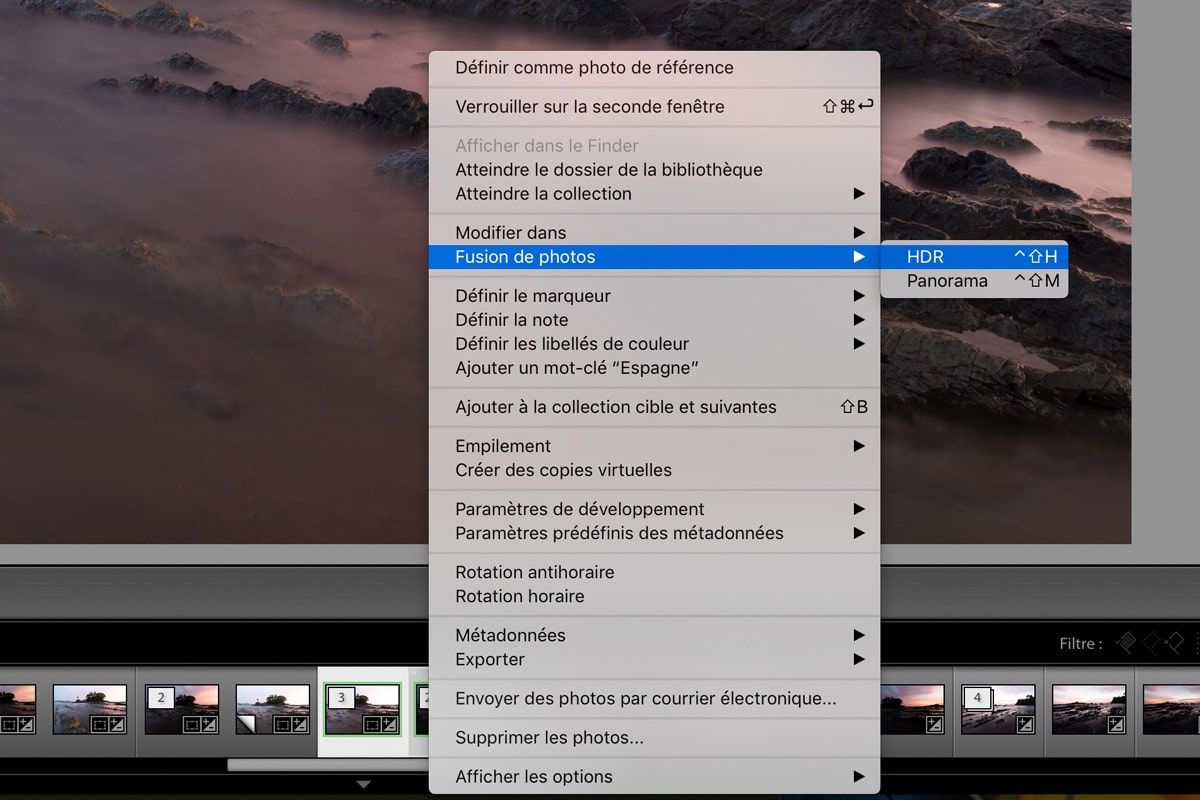Select Créer des copies virtuelles
This screenshot has width=1200, height=800.
pyautogui.click(x=563, y=470)
